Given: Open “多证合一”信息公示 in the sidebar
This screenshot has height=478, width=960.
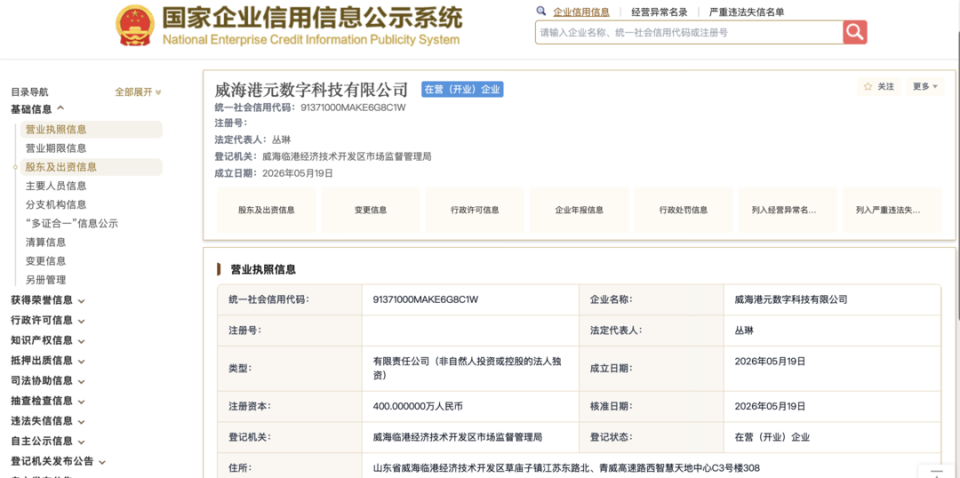Looking at the screenshot, I should pyautogui.click(x=72, y=223).
